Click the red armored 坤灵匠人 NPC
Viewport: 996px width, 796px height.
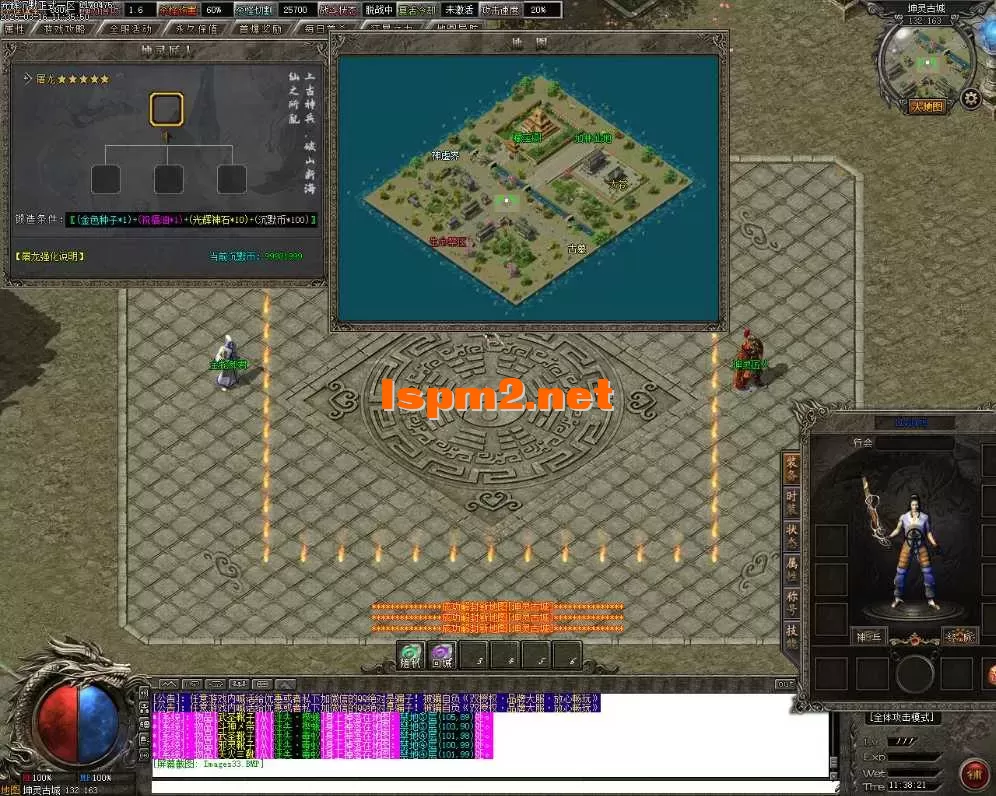click(748, 360)
